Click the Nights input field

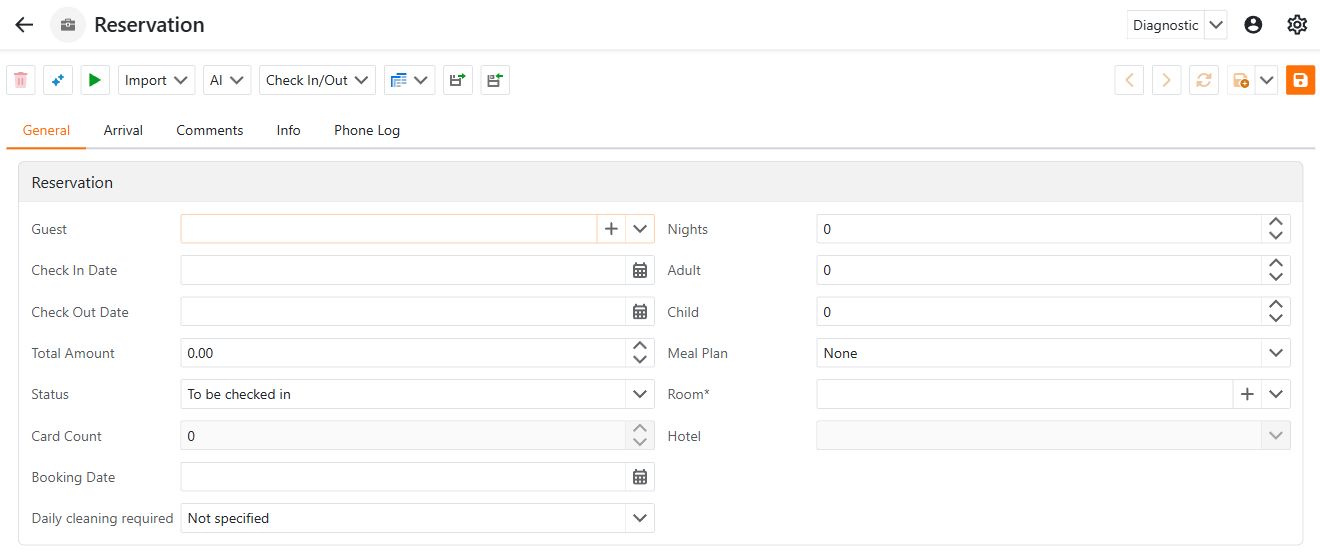(1039, 229)
